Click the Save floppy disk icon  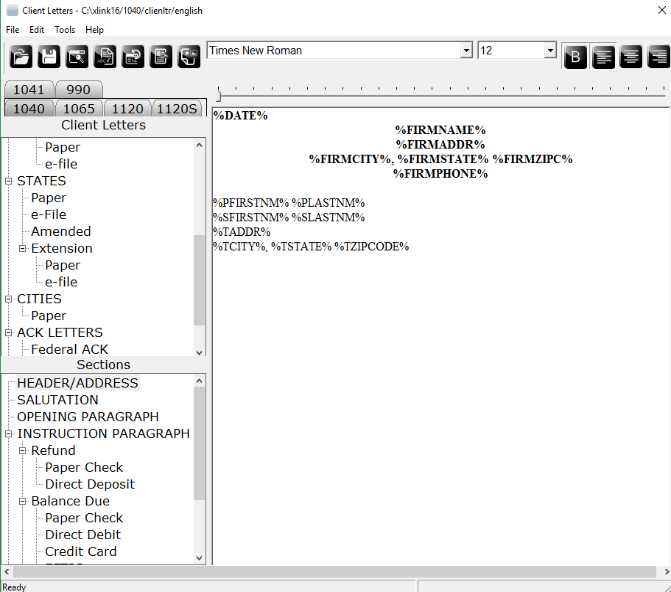[49, 57]
